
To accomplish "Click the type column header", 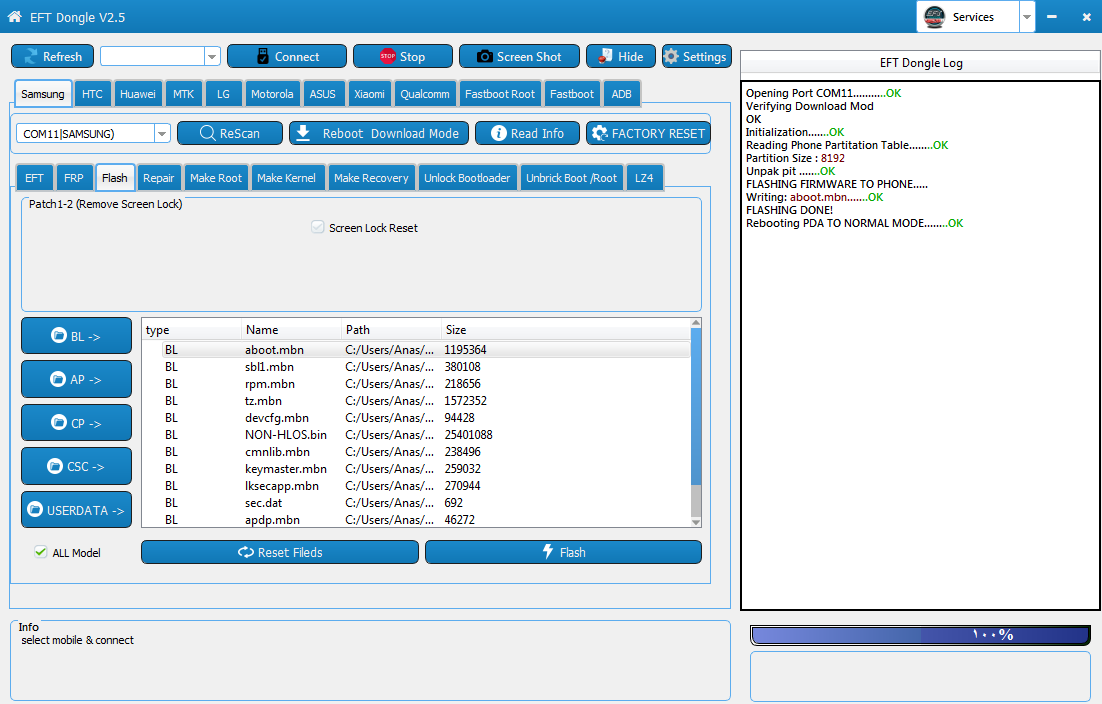I will pyautogui.click(x=192, y=330).
